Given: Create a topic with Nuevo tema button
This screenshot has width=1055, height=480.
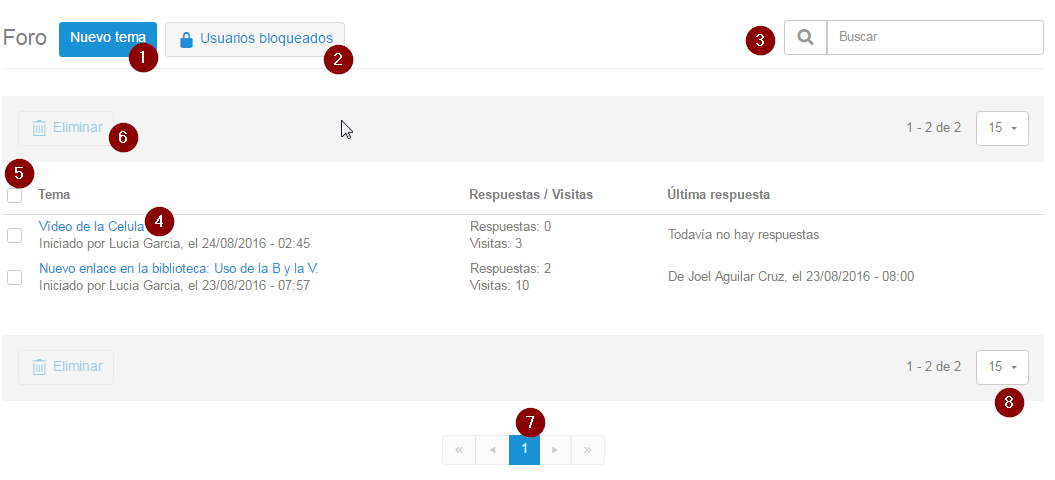Looking at the screenshot, I should pos(107,39).
